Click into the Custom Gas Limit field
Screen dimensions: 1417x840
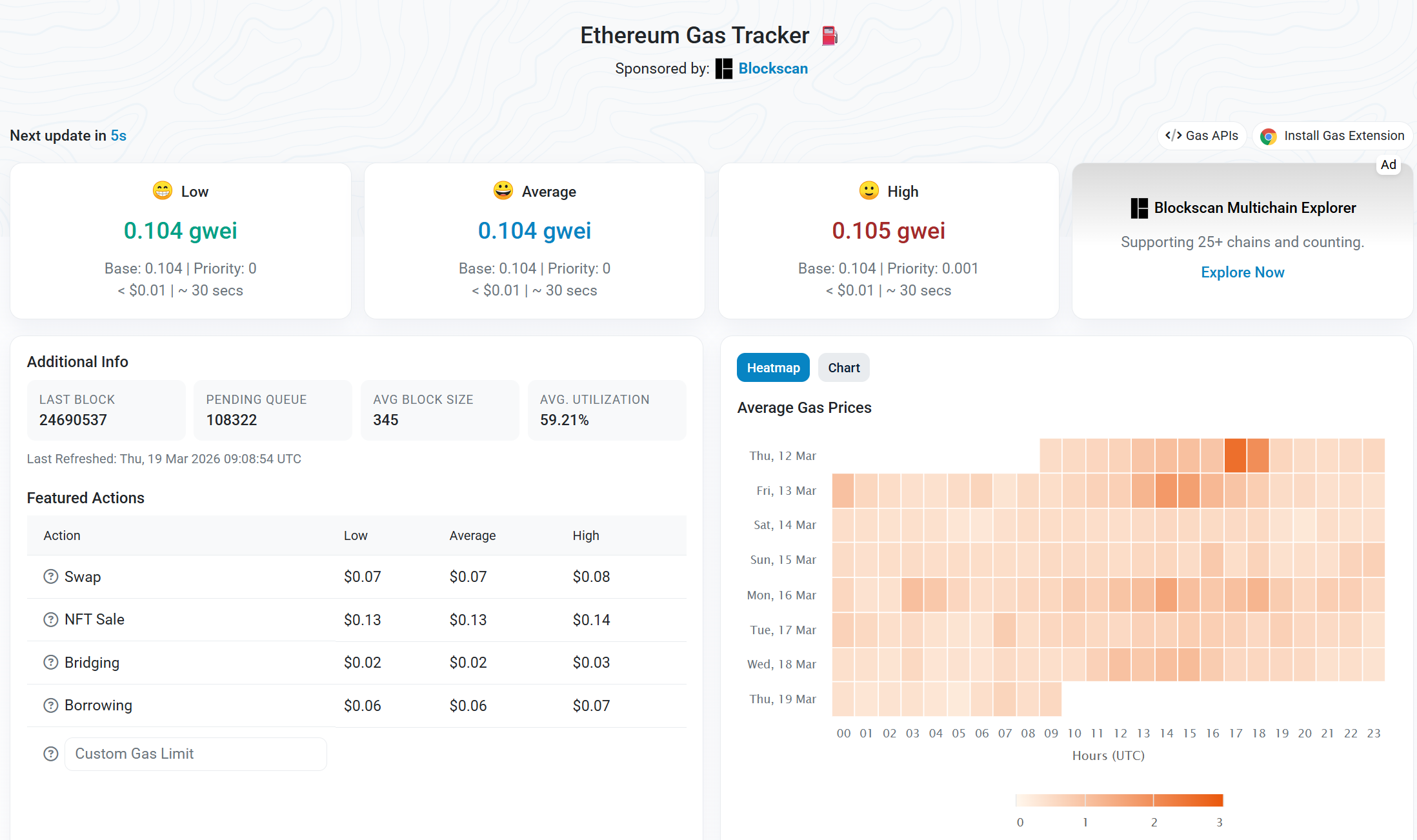[196, 754]
